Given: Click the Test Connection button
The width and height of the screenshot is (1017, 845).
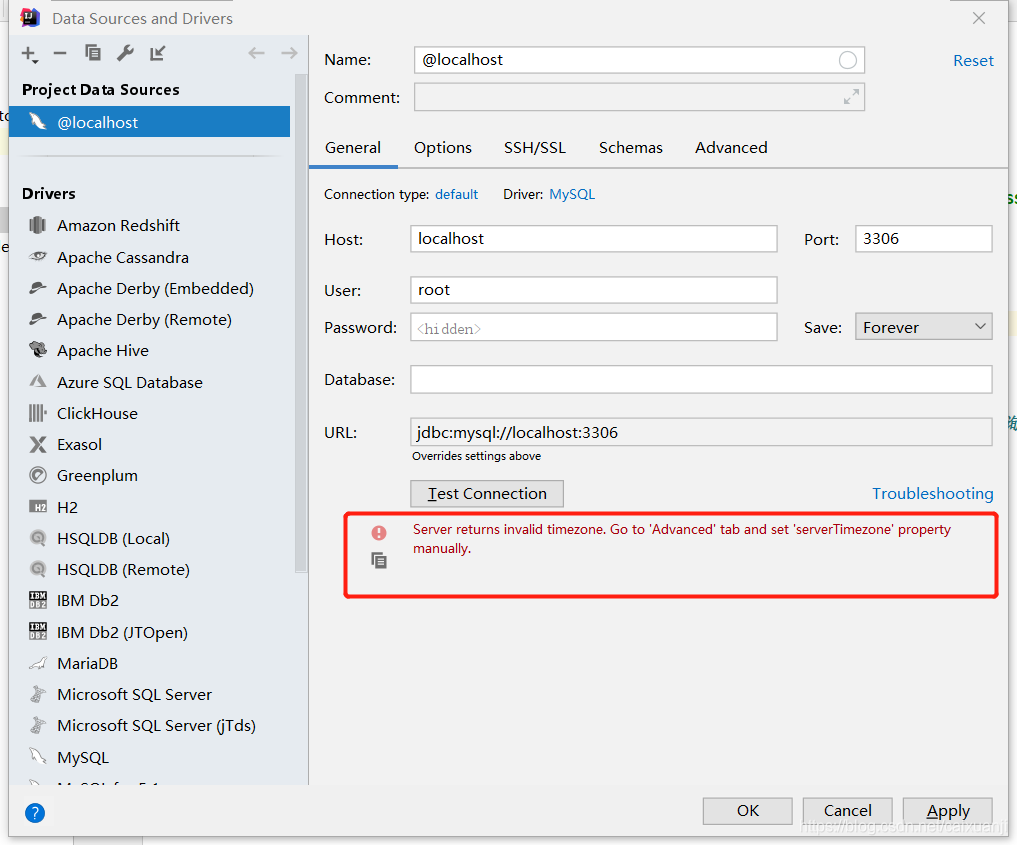Looking at the screenshot, I should coord(487,494).
